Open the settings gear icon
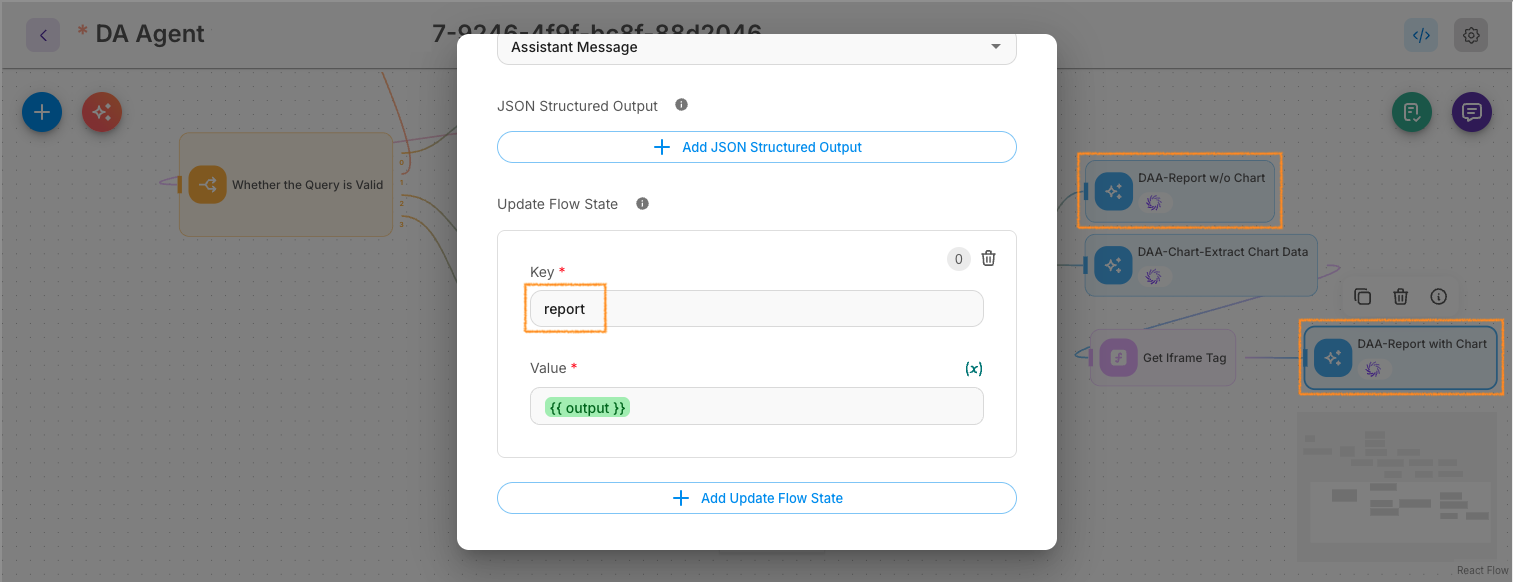 1471,35
